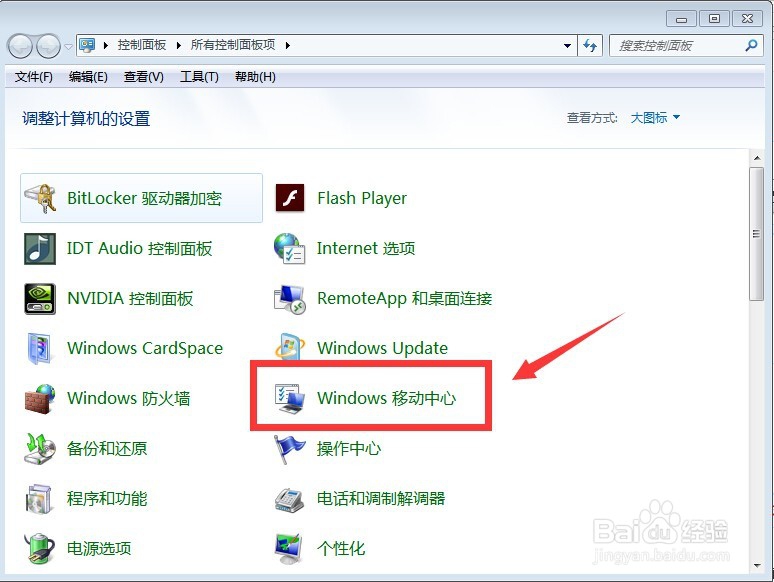The width and height of the screenshot is (774, 582).
Task: Click the vertical scrollbar thumb
Action: (756, 233)
